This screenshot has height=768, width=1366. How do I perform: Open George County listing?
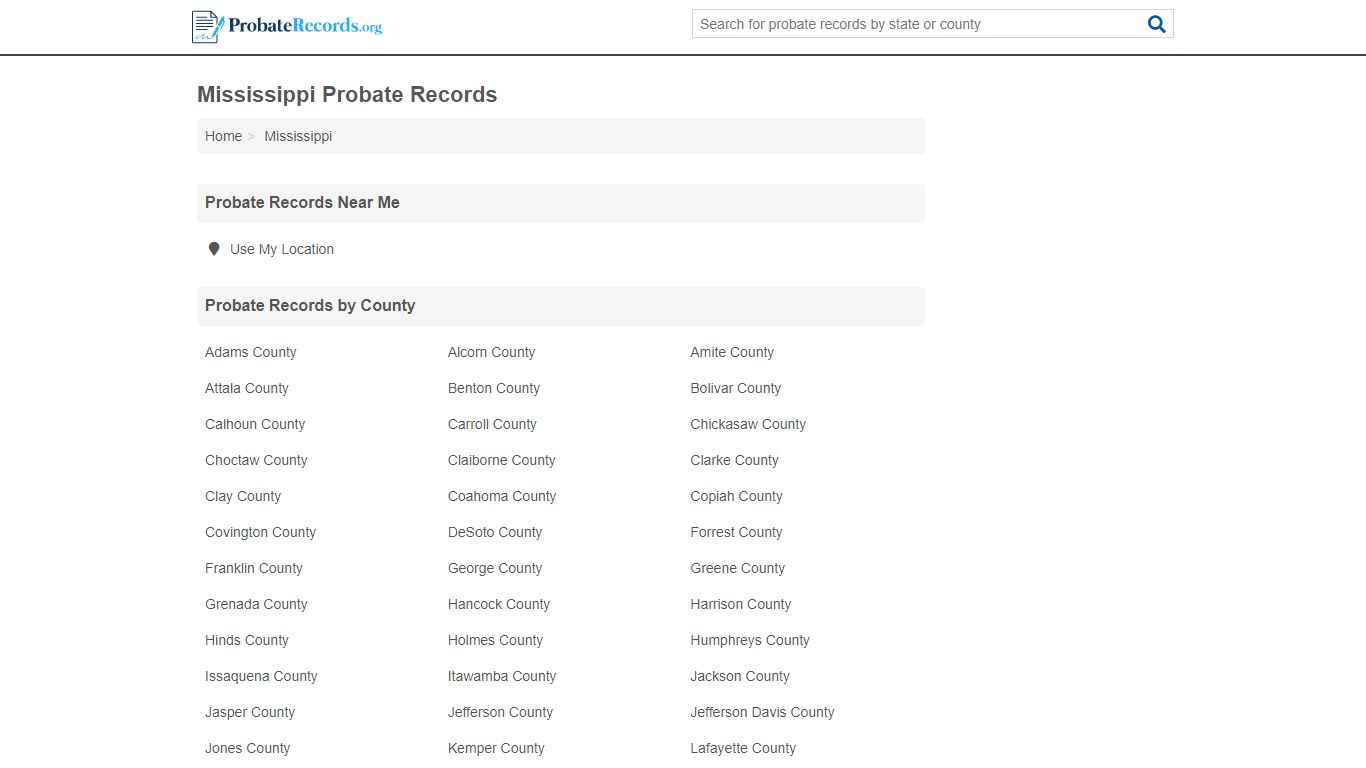tap(495, 568)
